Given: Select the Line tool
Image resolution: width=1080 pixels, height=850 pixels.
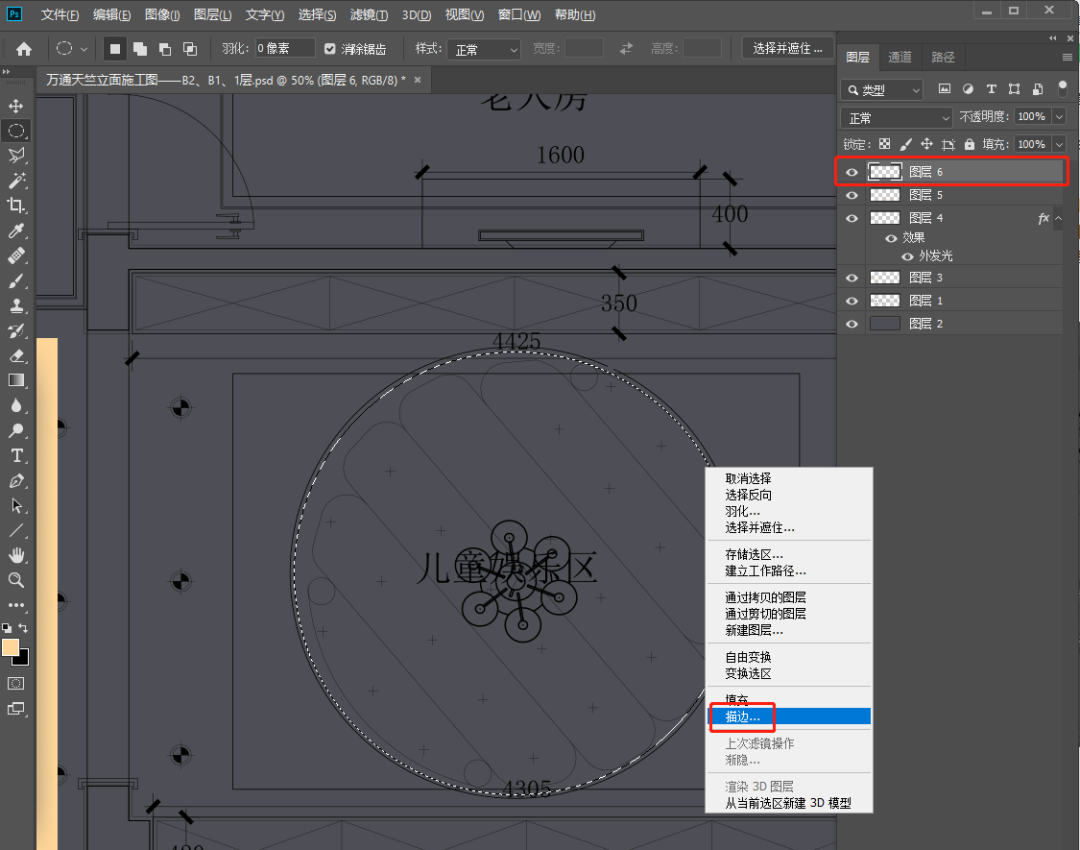Looking at the screenshot, I should [x=16, y=530].
